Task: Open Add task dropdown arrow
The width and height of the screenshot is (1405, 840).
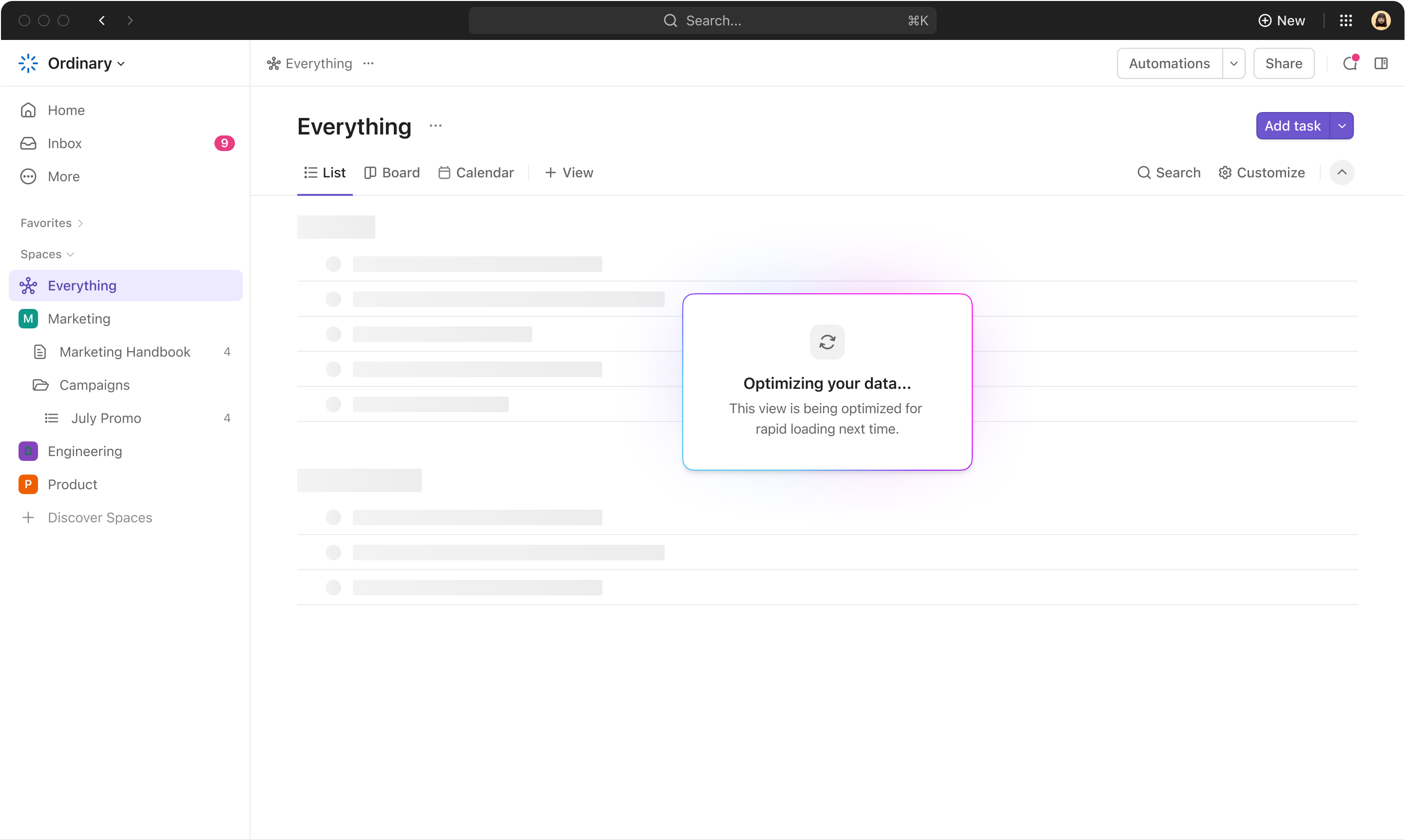Action: (x=1342, y=126)
